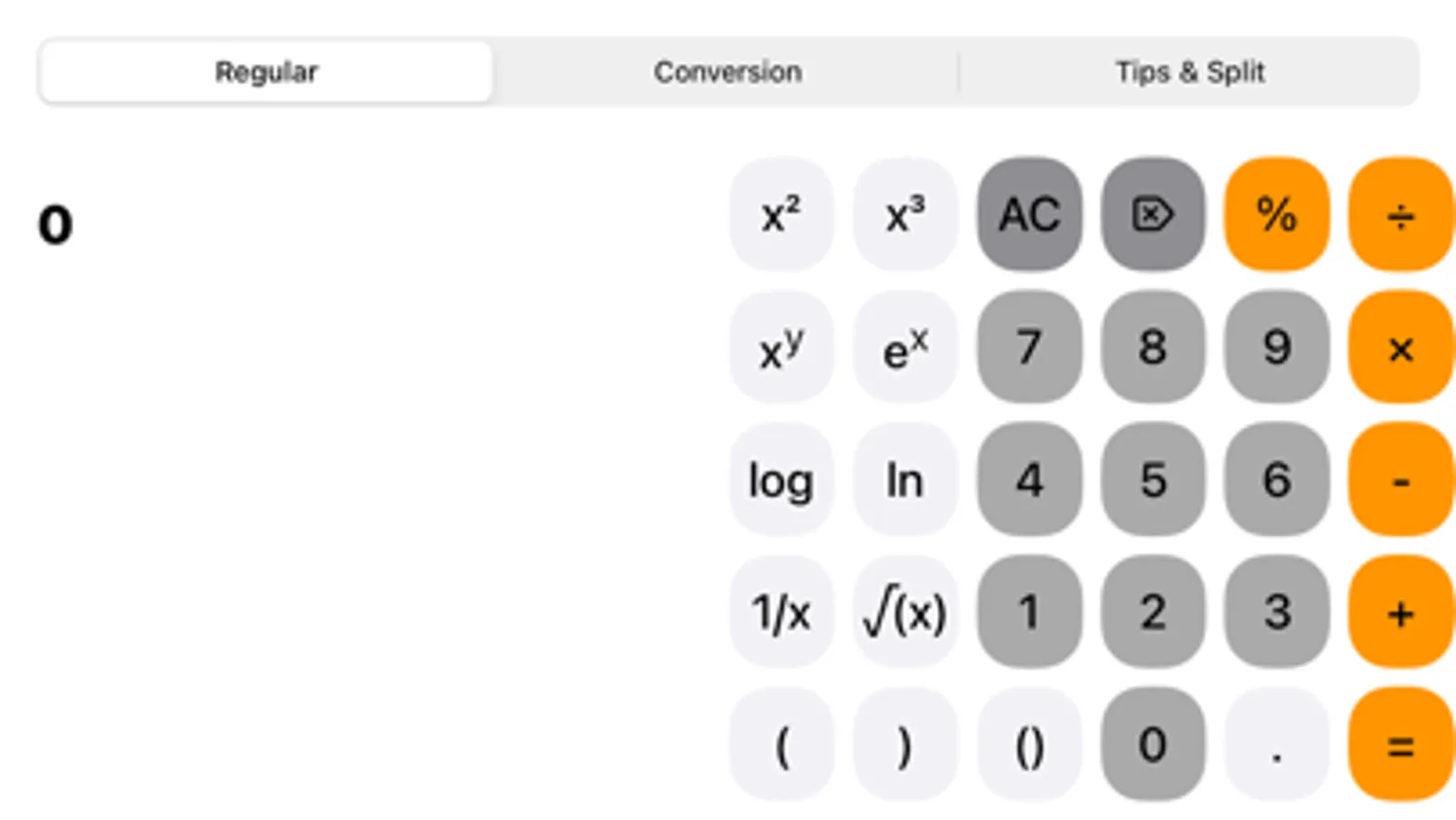1456x820 pixels.
Task: Select the eˣ exponential function
Action: (904, 347)
